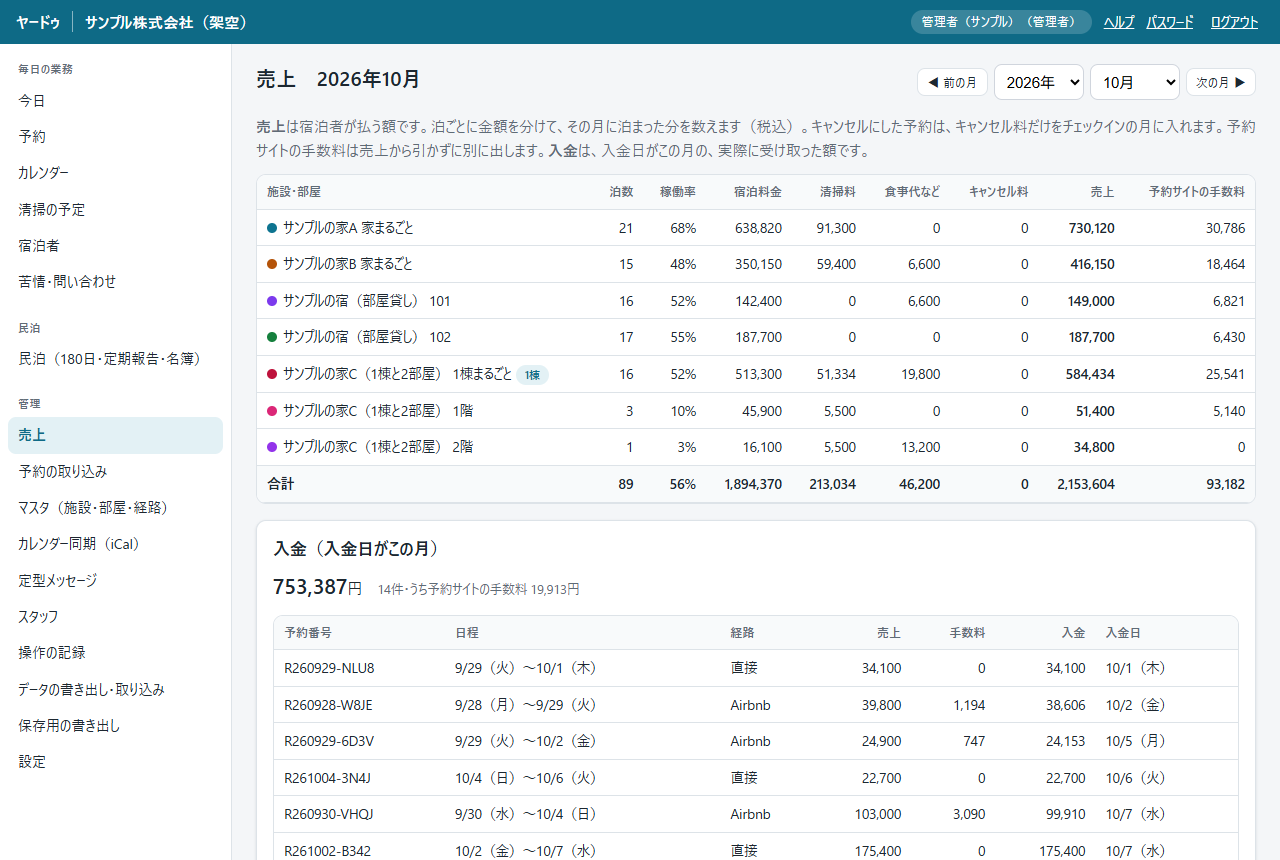Click reservation number R260929-NLU8
Viewport: 1280px width, 860px height.
(329, 668)
